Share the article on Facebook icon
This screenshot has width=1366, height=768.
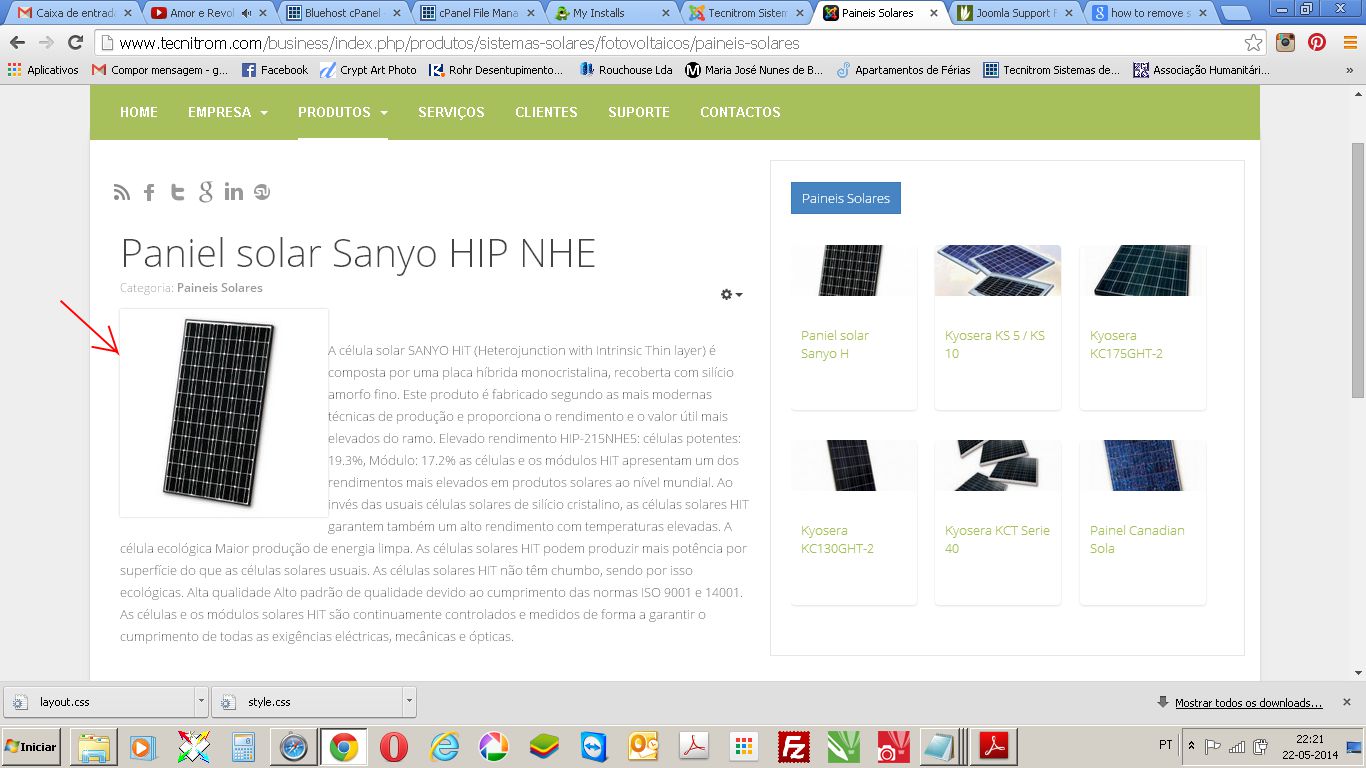tap(149, 192)
